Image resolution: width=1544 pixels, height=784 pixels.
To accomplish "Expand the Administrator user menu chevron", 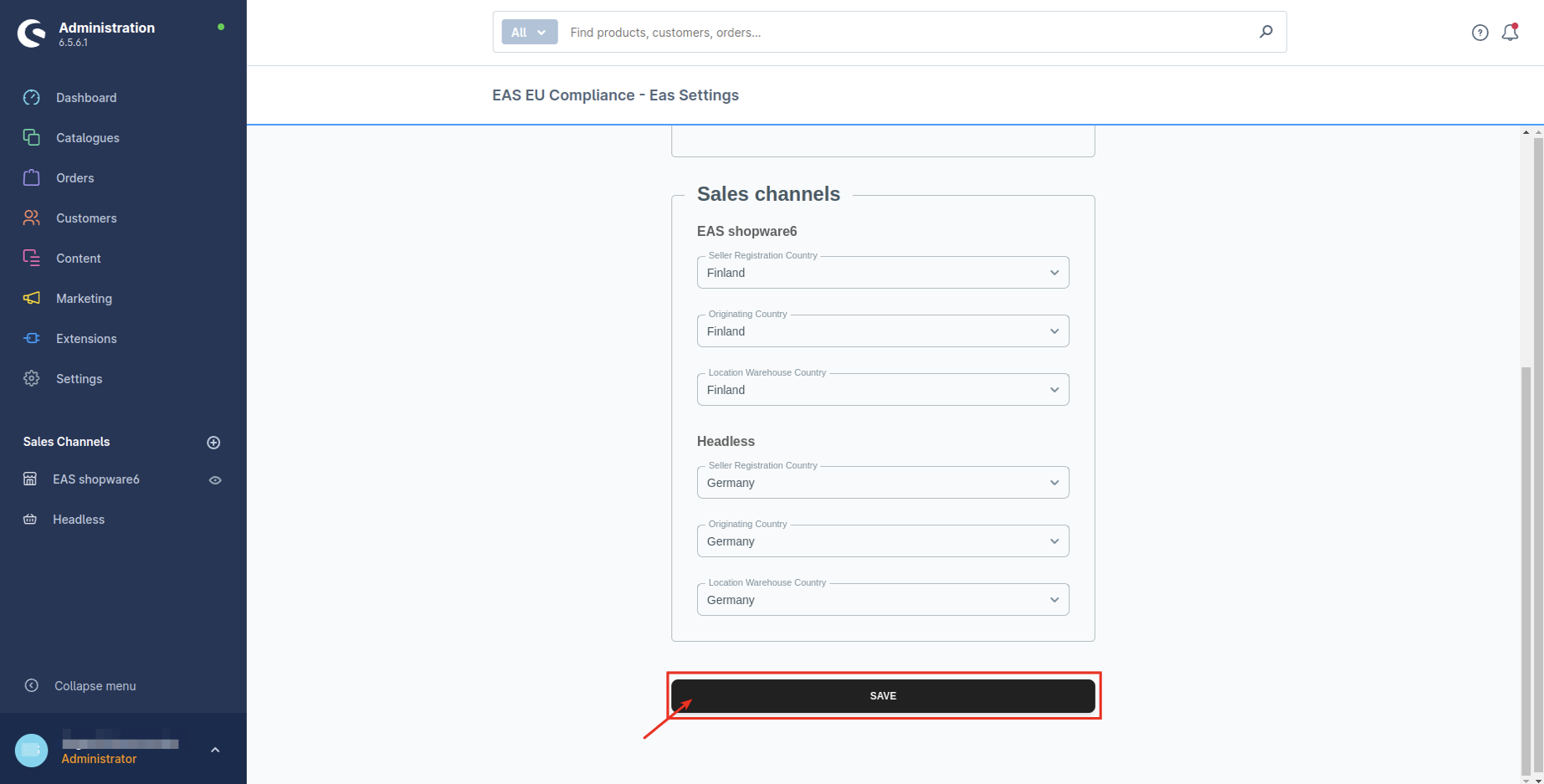I will 215,750.
